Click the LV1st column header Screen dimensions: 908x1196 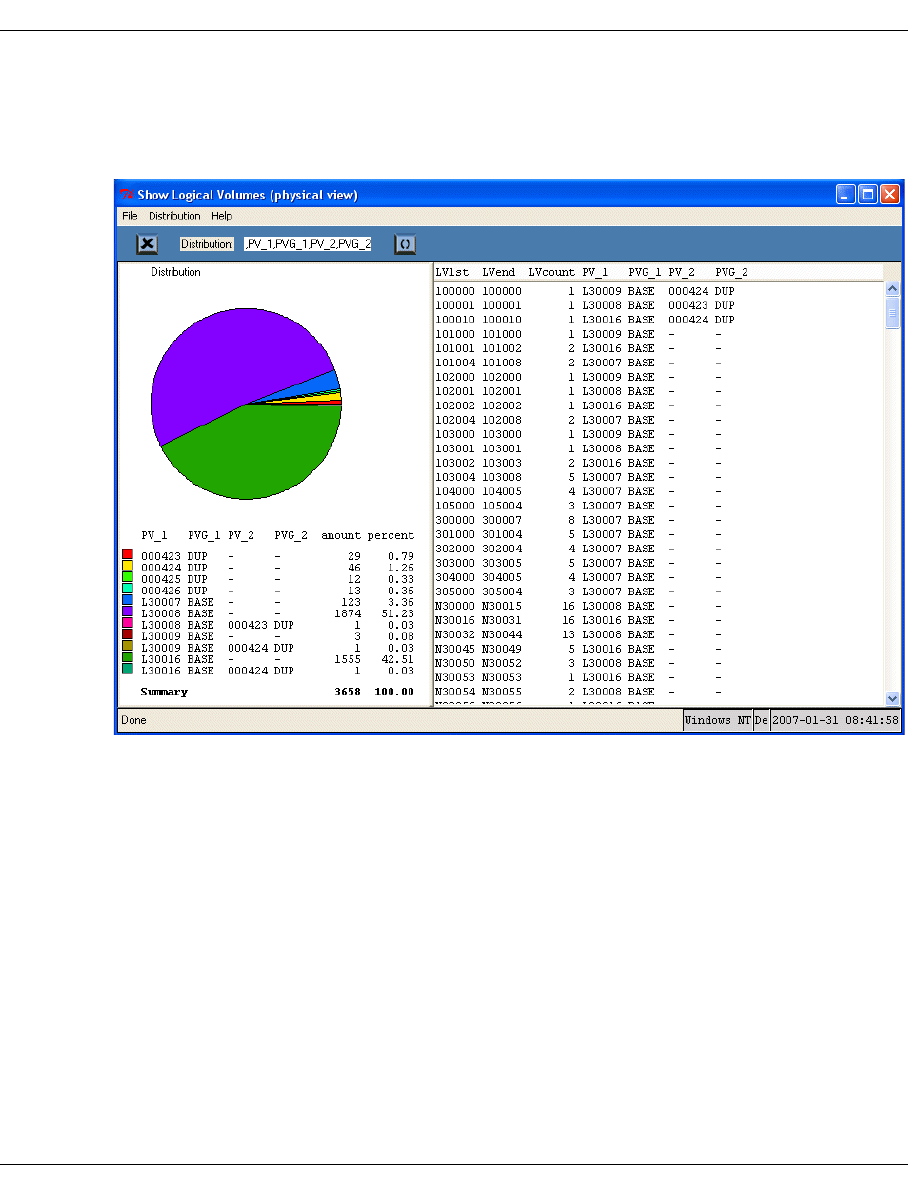[x=452, y=272]
